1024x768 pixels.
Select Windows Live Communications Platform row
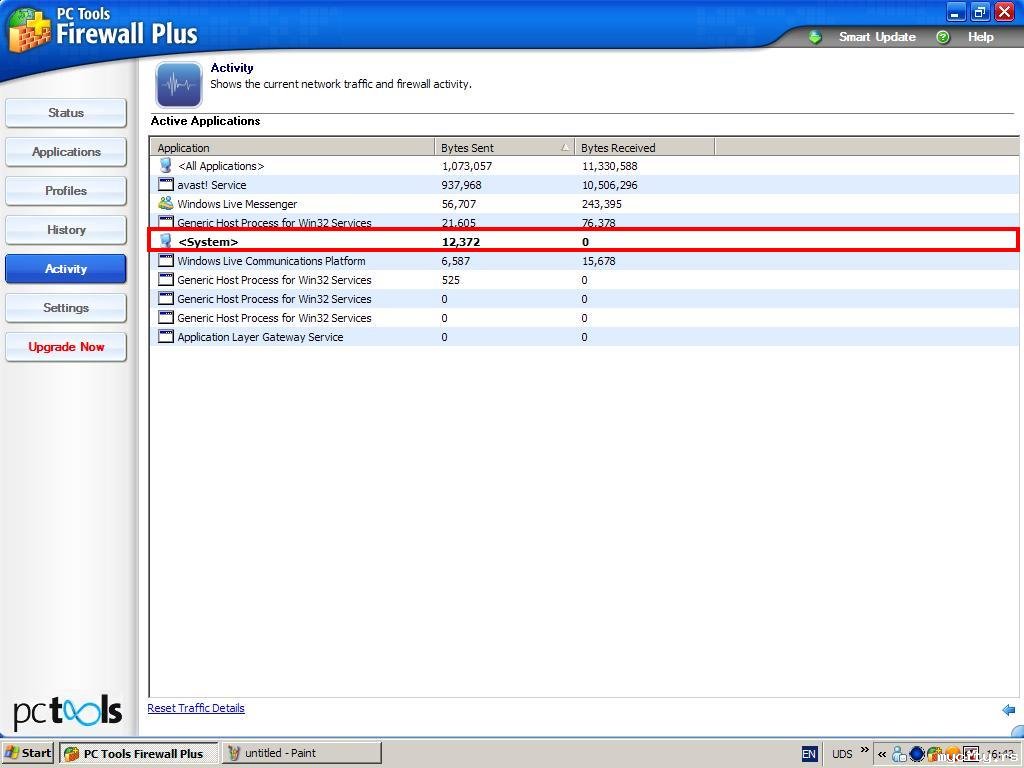click(584, 261)
